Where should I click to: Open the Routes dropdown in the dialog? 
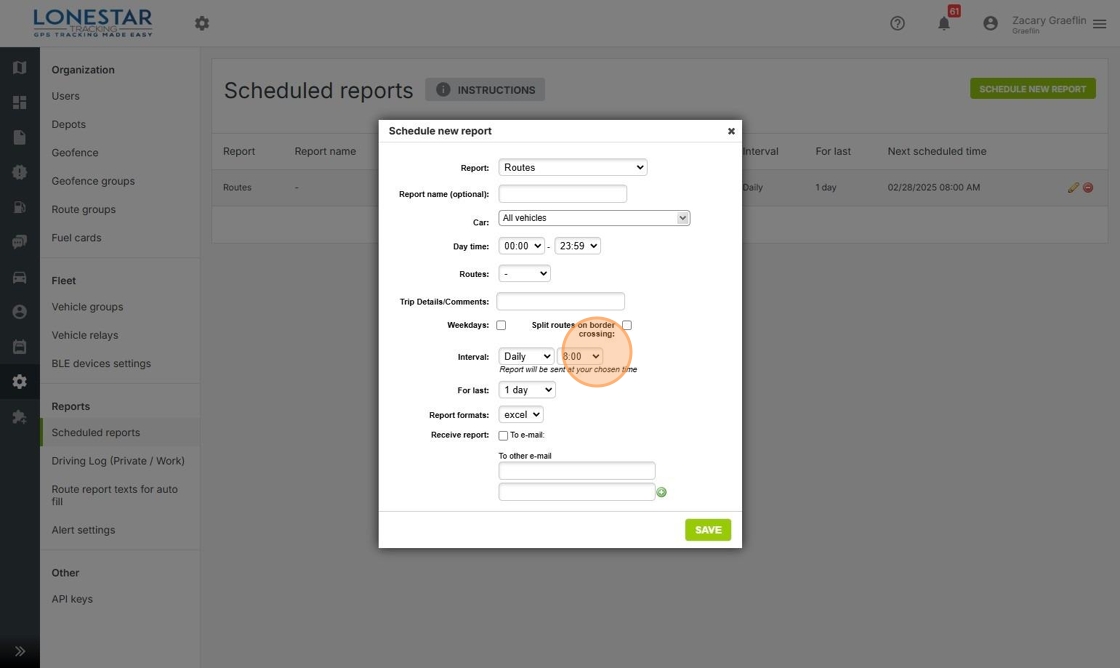[524, 274]
